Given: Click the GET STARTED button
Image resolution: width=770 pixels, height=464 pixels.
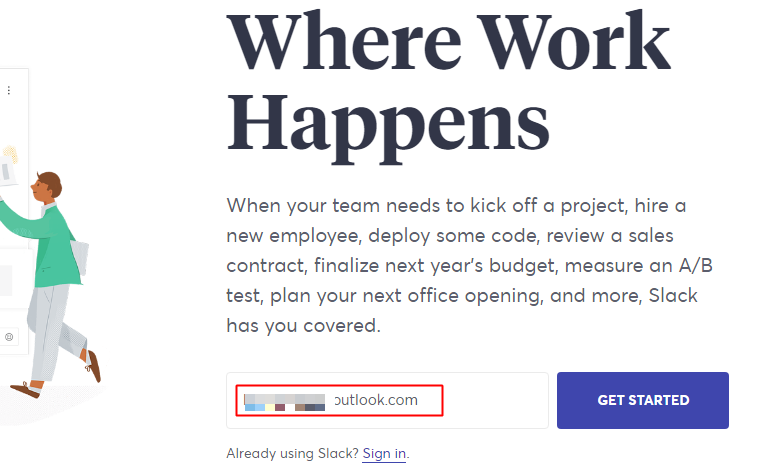Looking at the screenshot, I should pos(643,400).
